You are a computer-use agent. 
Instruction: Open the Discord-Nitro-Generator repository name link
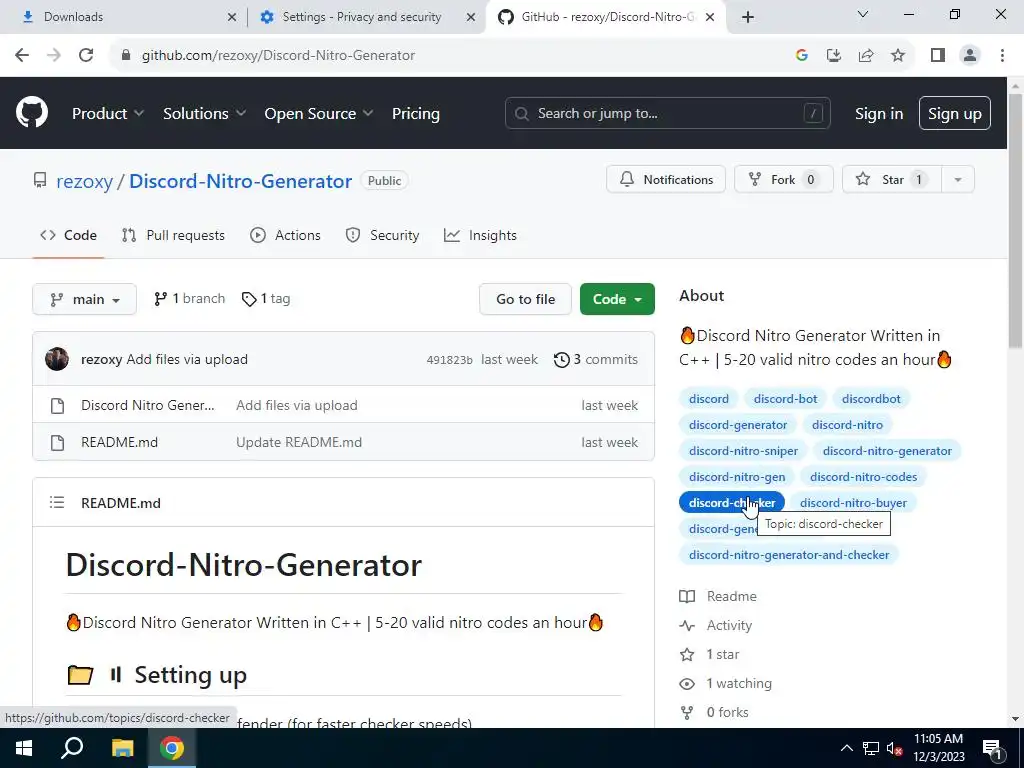click(240, 181)
